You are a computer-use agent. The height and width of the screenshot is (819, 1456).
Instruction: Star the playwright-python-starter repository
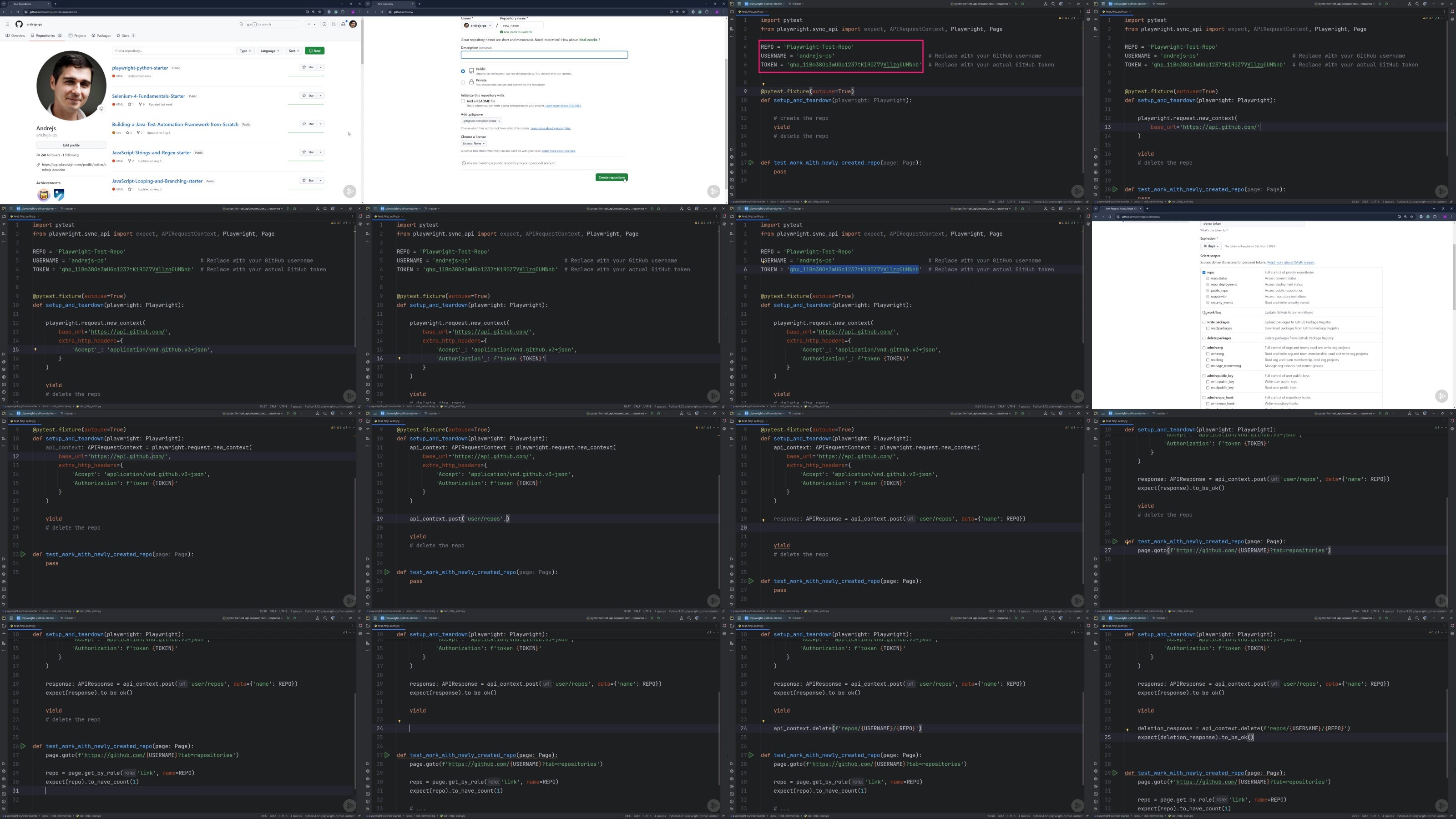click(308, 67)
